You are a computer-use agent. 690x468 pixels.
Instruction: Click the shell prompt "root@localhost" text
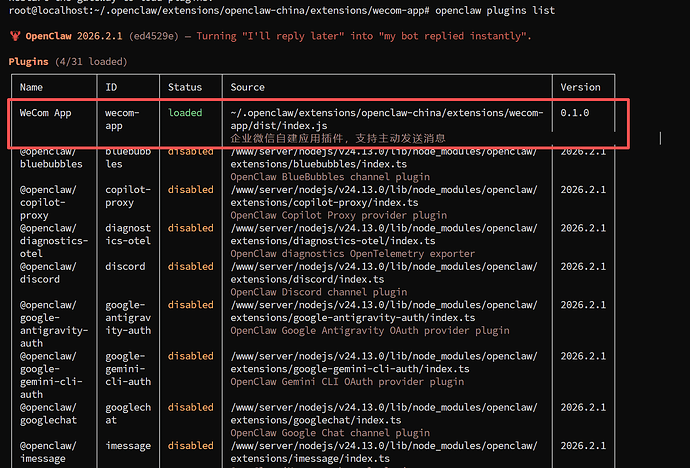51,10
